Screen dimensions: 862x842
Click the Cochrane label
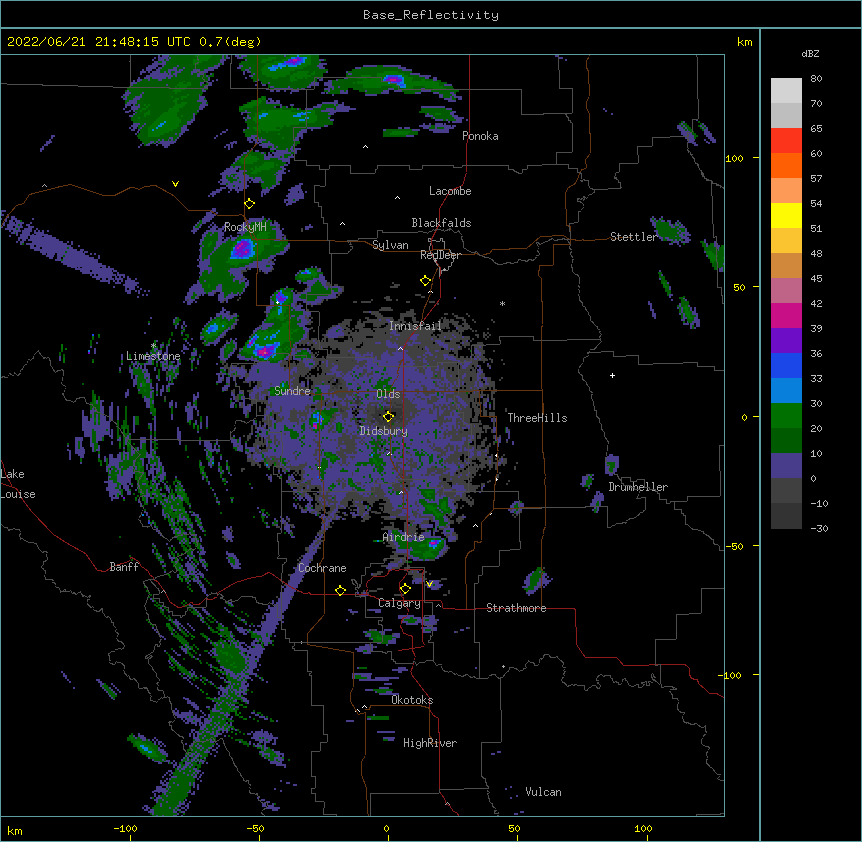322,568
